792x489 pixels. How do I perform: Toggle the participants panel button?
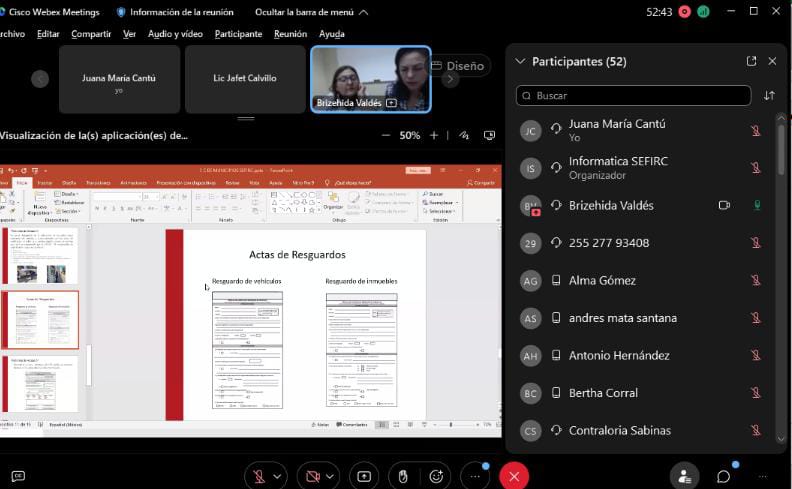point(684,476)
